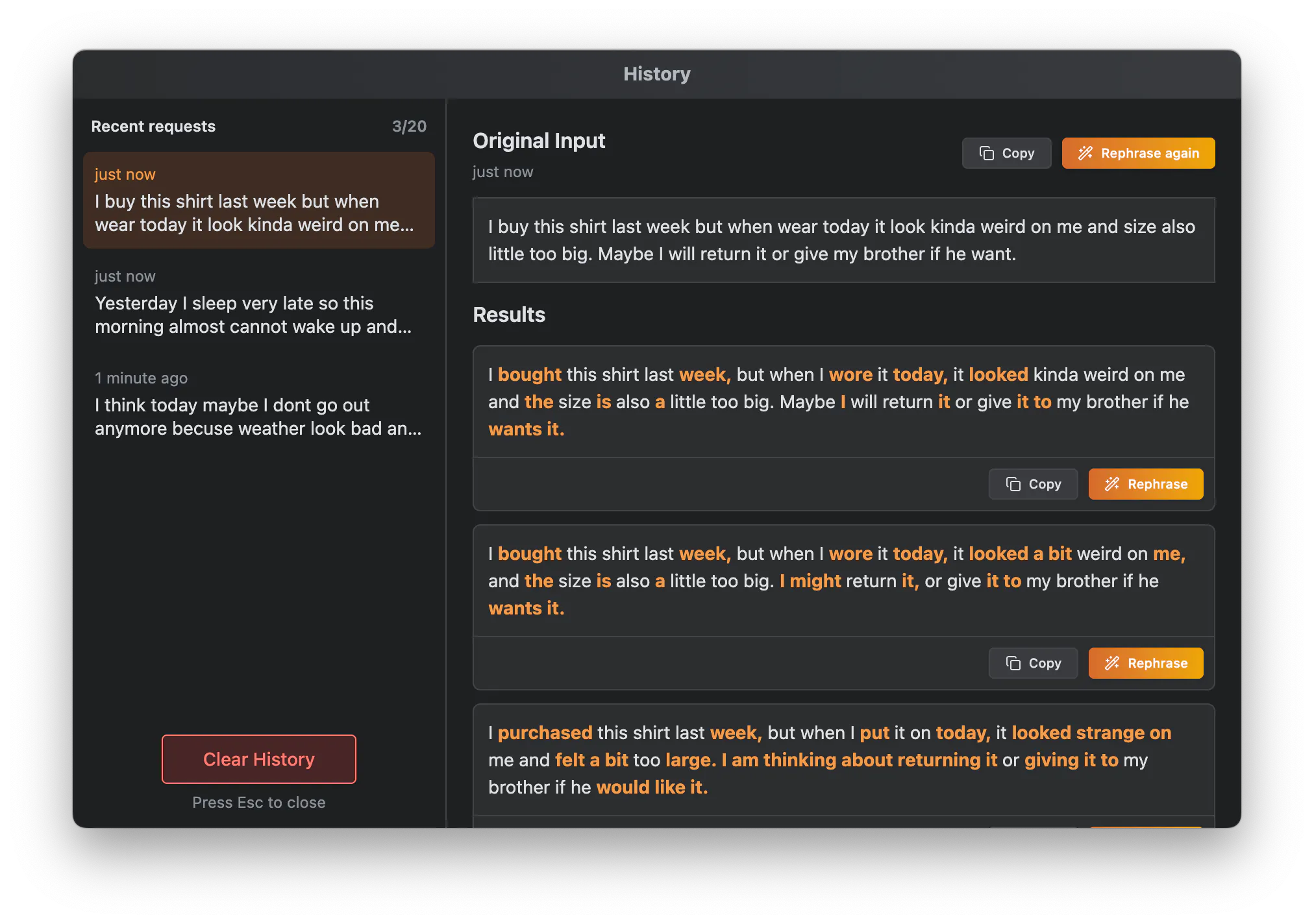Open the 'I think today maybe' request
This screenshot has width=1314, height=924.
pyautogui.click(x=259, y=404)
